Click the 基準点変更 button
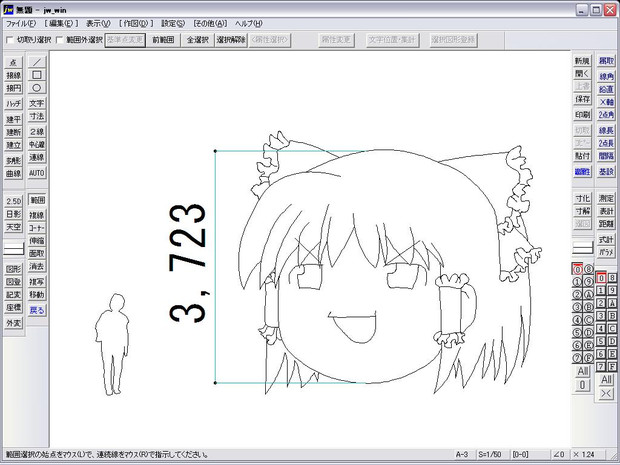Viewport: 620px width, 465px height. point(125,40)
